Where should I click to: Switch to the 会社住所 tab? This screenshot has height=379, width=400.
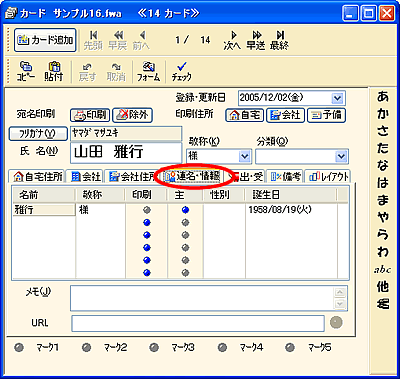[x=131, y=177]
